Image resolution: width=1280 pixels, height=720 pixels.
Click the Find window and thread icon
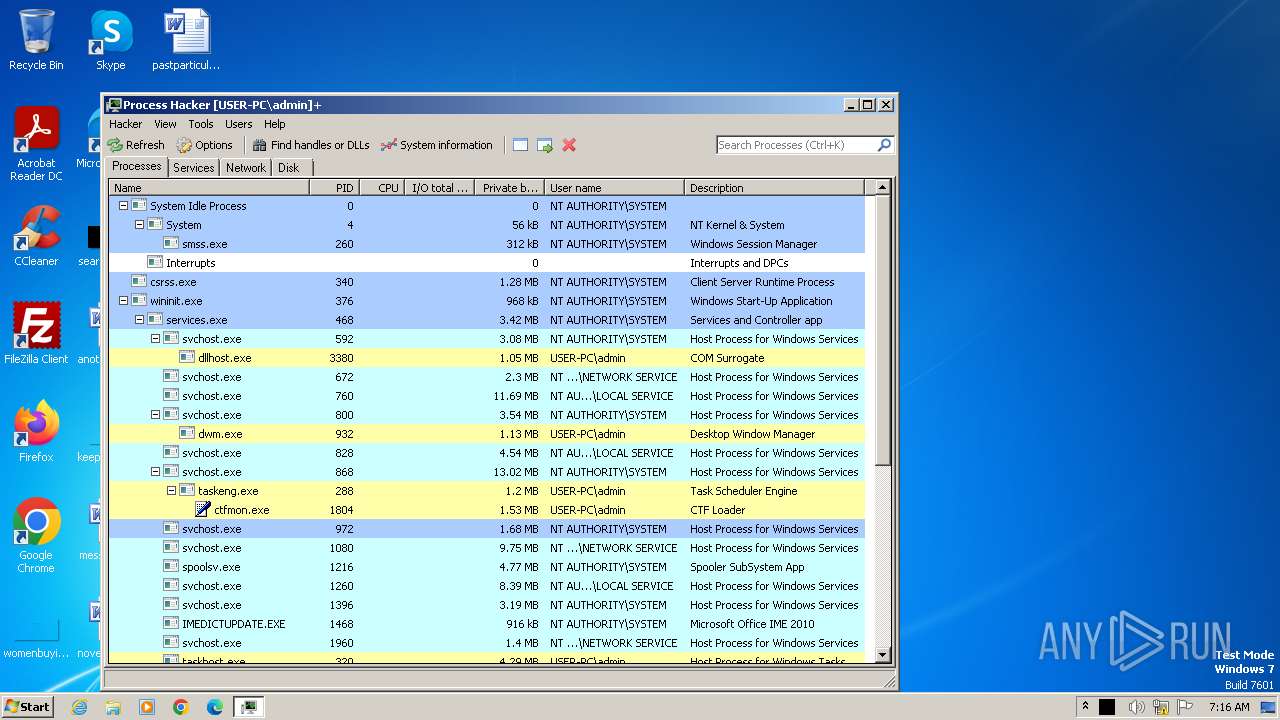click(545, 145)
